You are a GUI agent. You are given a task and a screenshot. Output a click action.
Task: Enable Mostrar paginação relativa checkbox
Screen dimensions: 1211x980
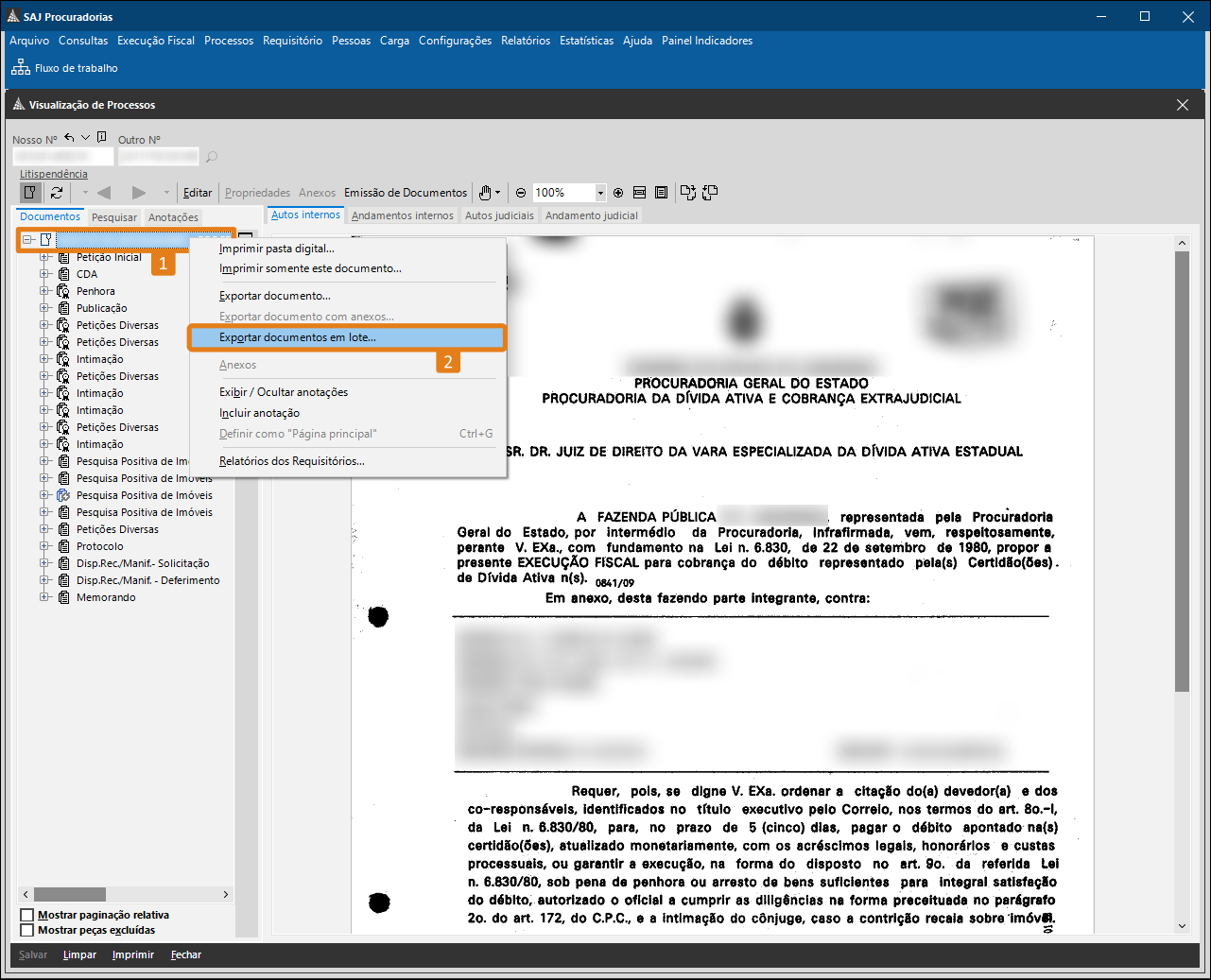27,915
